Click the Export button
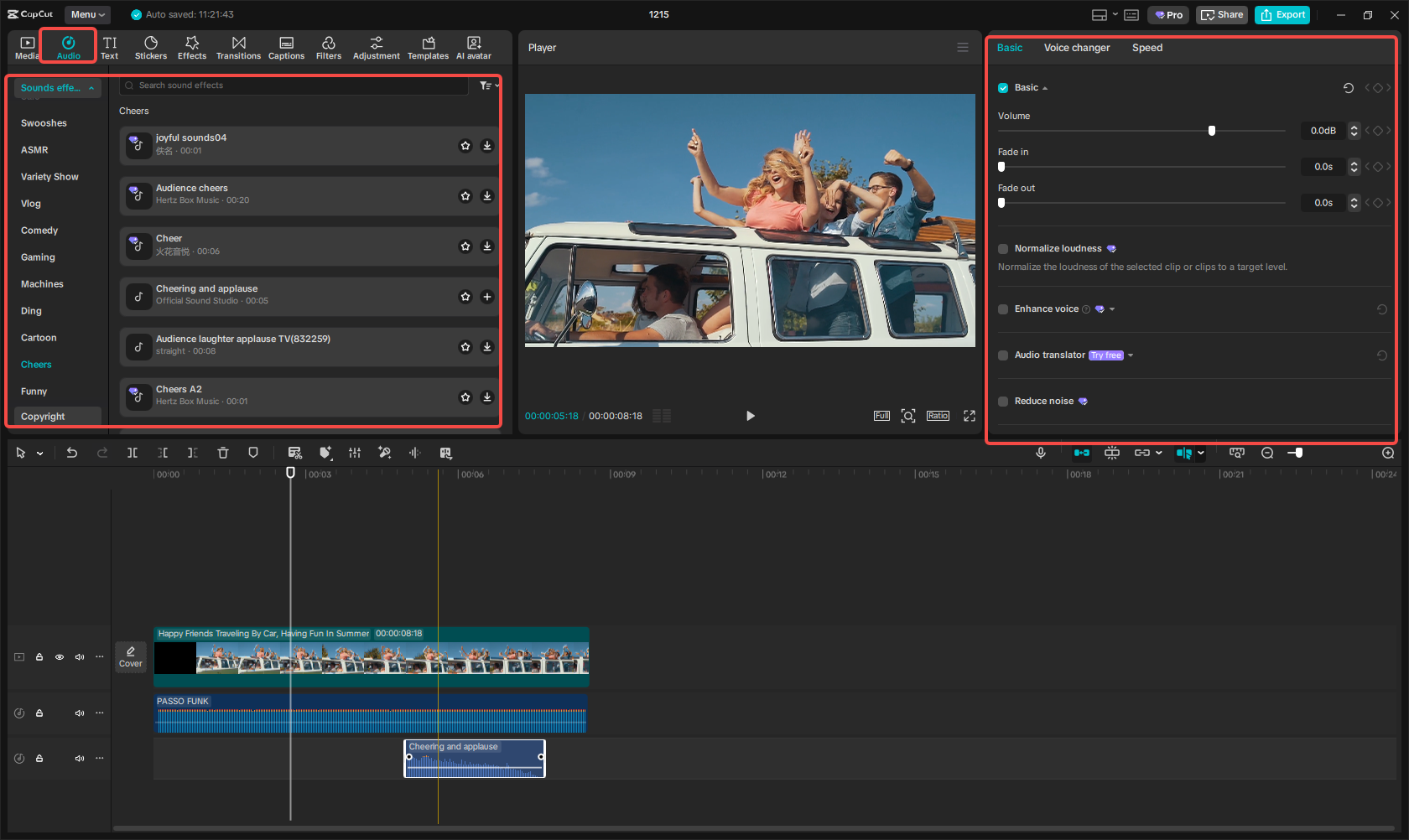Screen dimensions: 1409x840 [x=1282, y=14]
